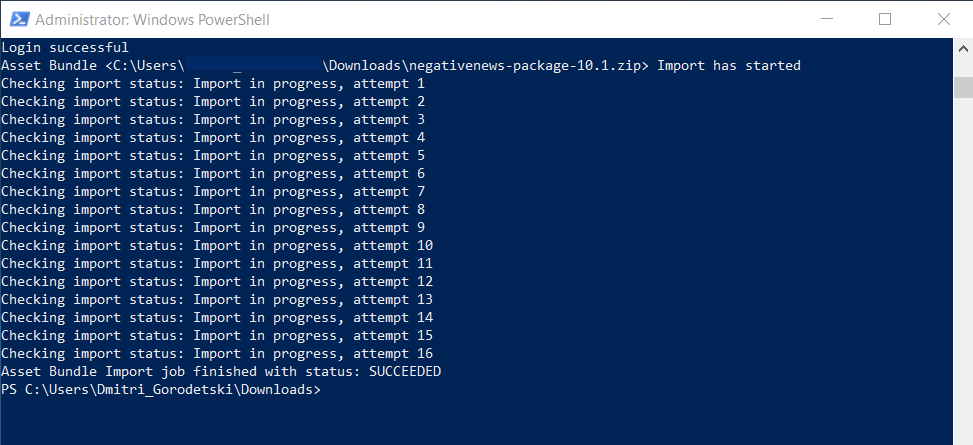Image resolution: width=973 pixels, height=445 pixels.
Task: Click the 'attempt 12' status line
Action: point(217,282)
